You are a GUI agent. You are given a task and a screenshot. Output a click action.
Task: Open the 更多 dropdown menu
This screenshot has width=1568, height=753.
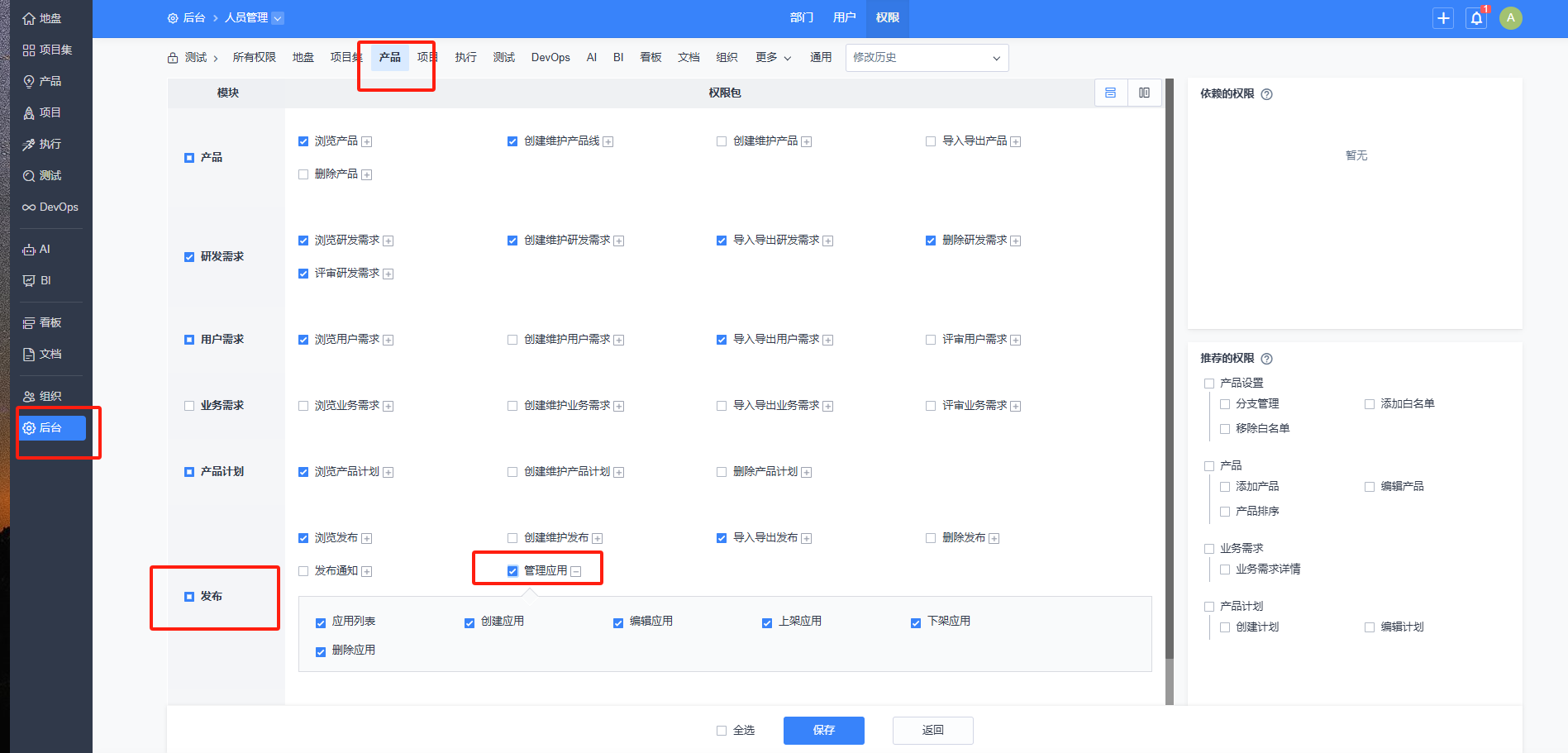coord(773,58)
